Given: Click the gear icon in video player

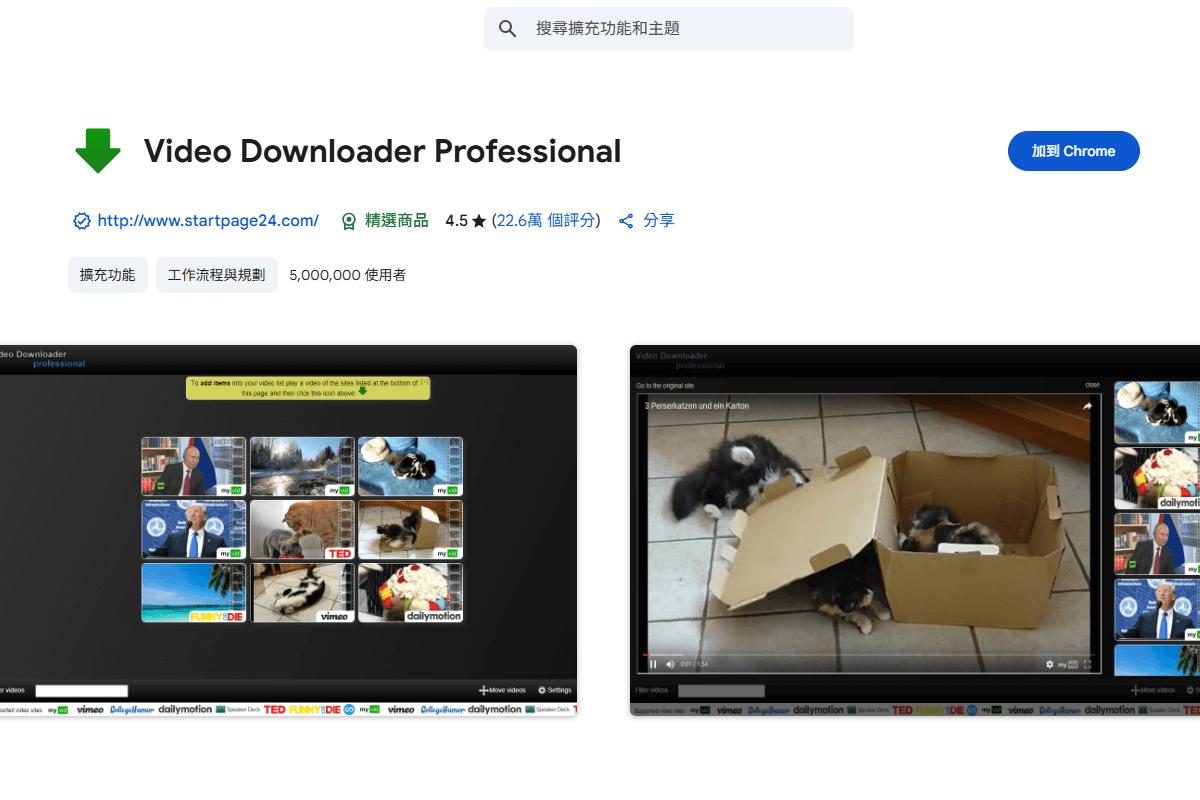Looking at the screenshot, I should [x=1050, y=664].
